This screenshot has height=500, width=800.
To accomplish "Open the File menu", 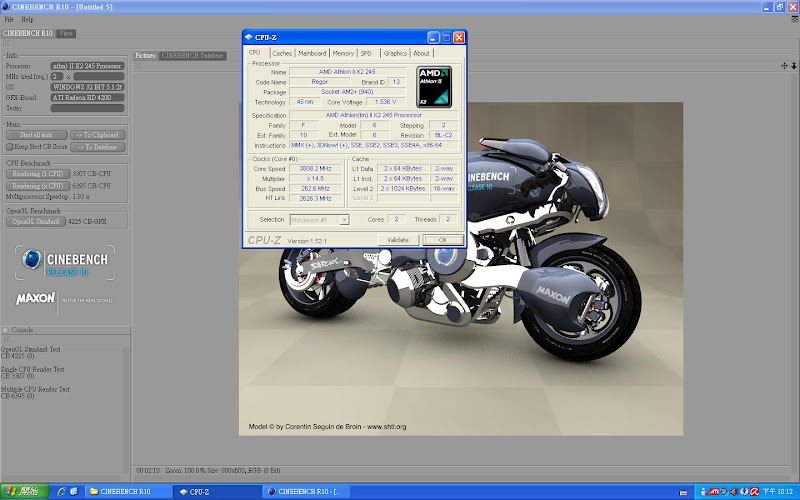I will [9, 19].
